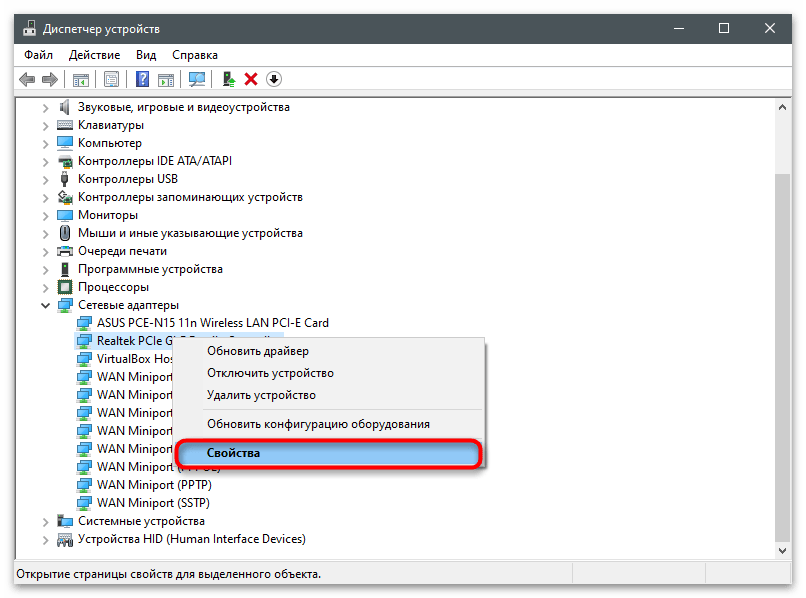Expand the Процессоры node

coord(45,287)
